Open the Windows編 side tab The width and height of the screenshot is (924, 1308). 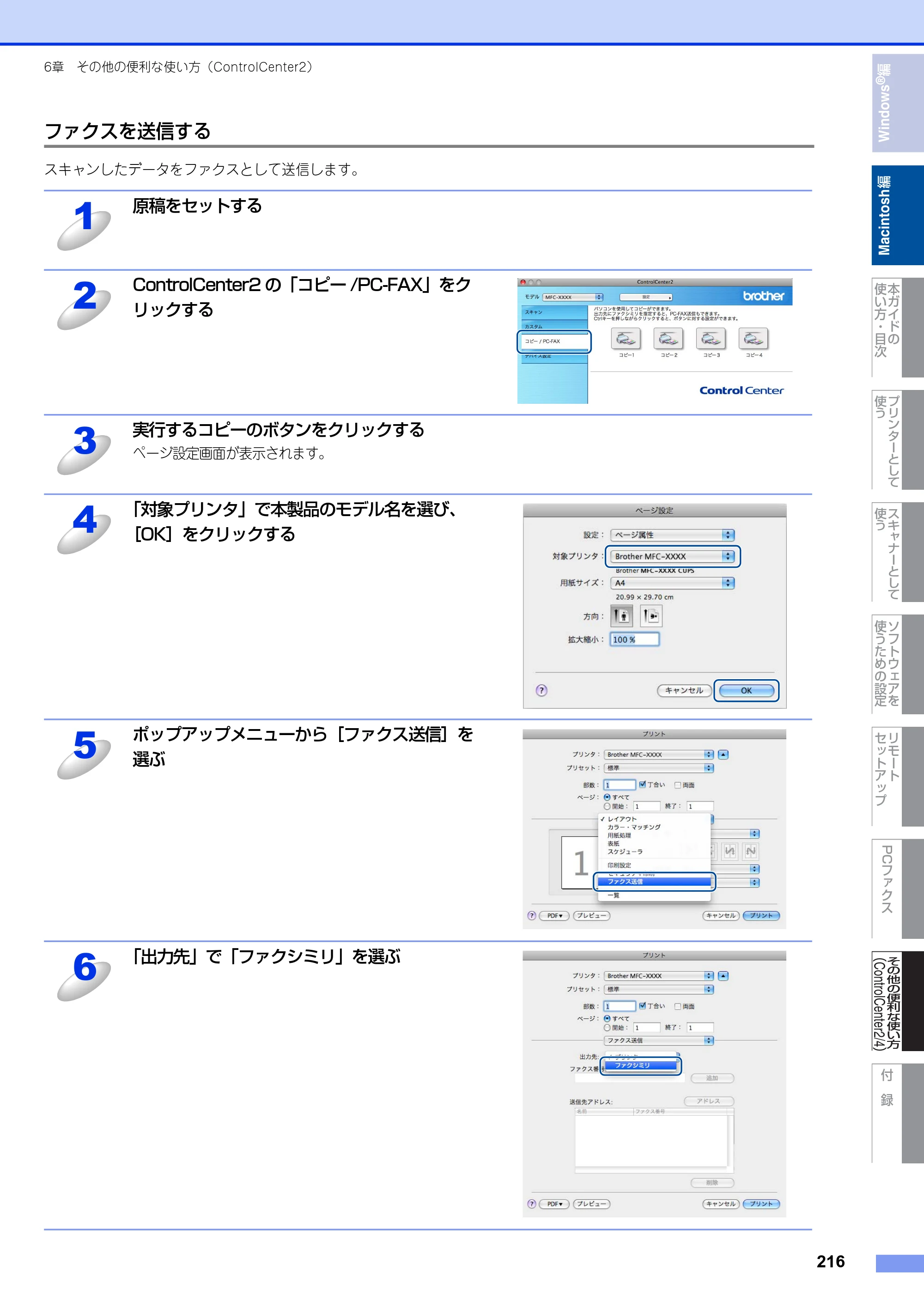[x=897, y=103]
